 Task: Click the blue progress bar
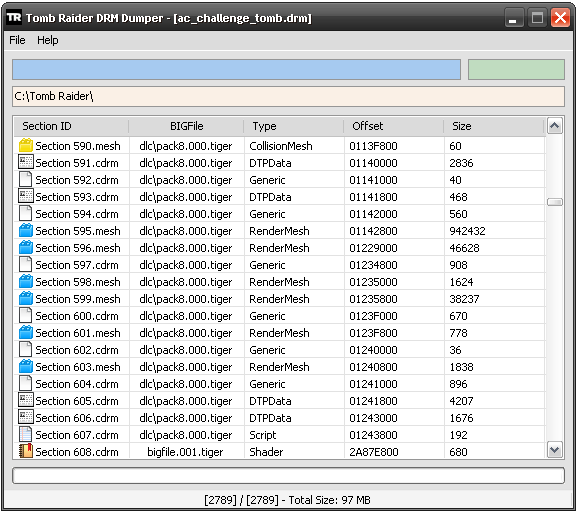pyautogui.click(x=236, y=70)
